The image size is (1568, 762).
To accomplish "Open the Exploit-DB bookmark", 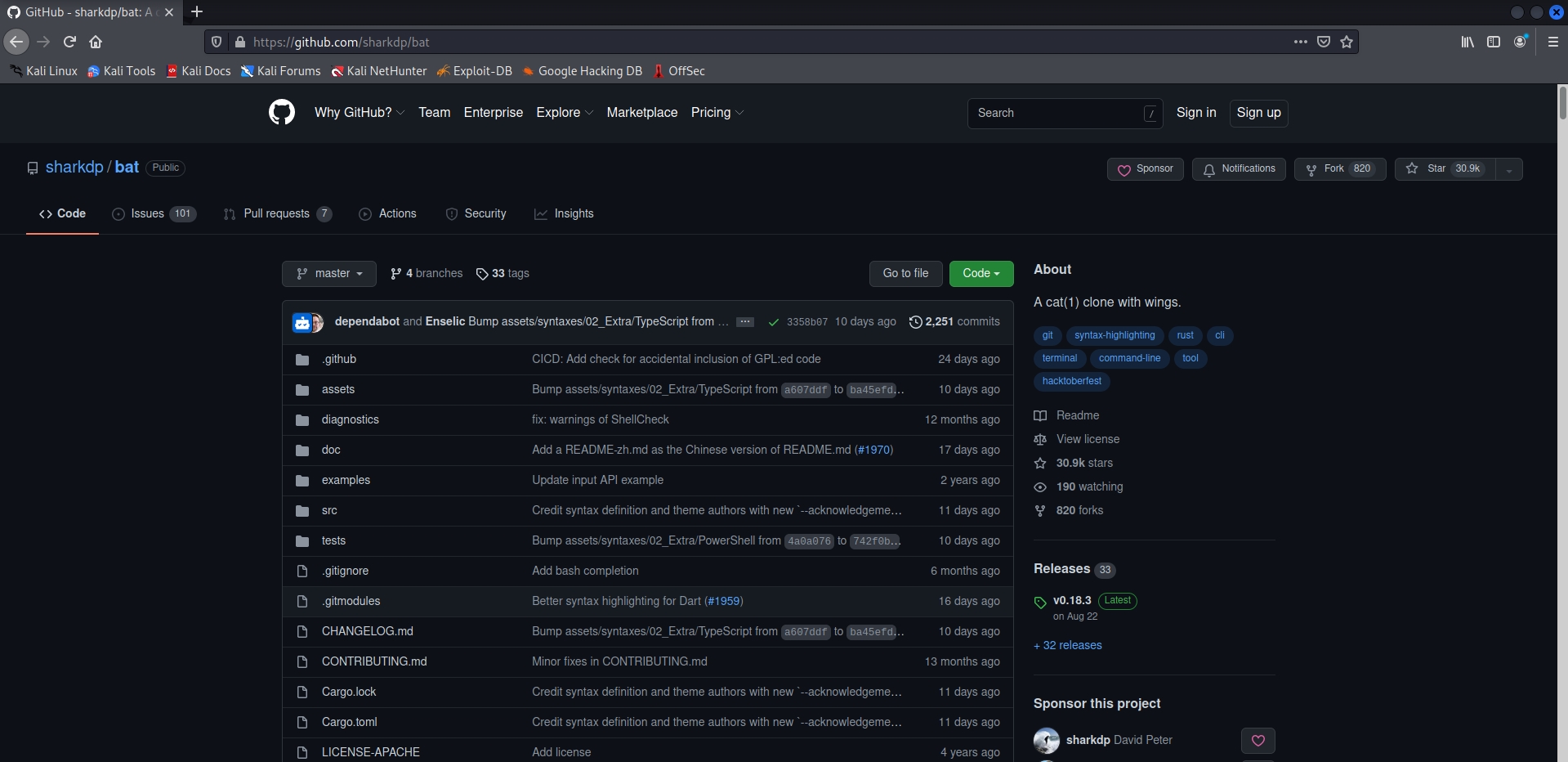I will [475, 71].
